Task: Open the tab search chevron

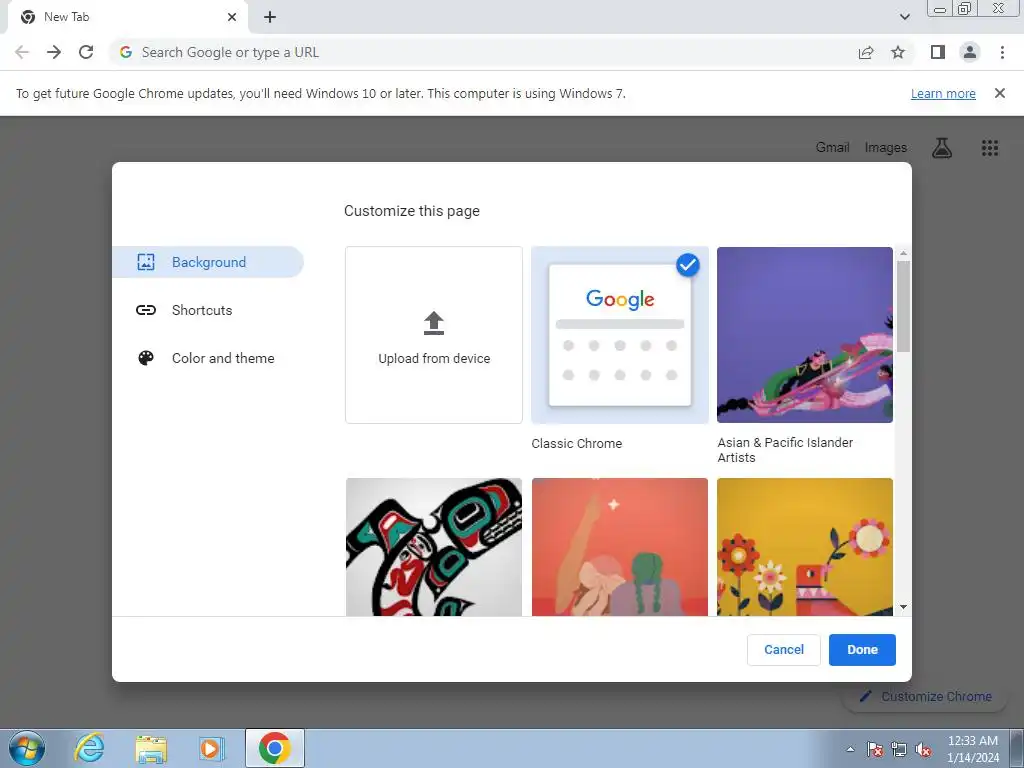Action: (x=904, y=17)
